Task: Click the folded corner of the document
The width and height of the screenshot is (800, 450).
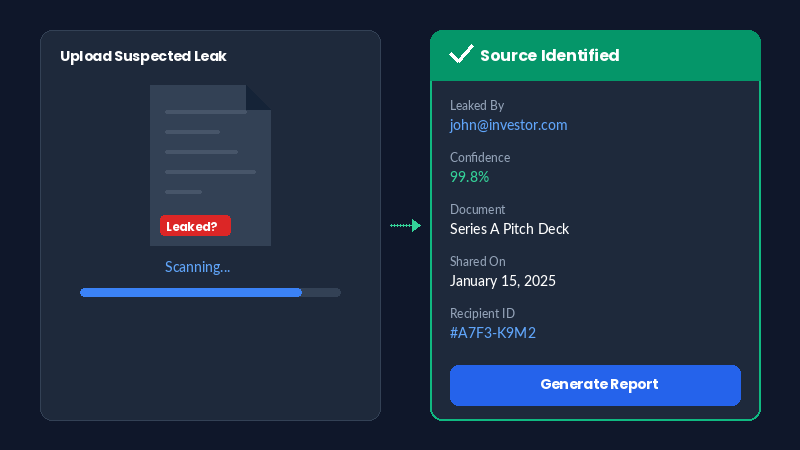Action: tap(259, 97)
